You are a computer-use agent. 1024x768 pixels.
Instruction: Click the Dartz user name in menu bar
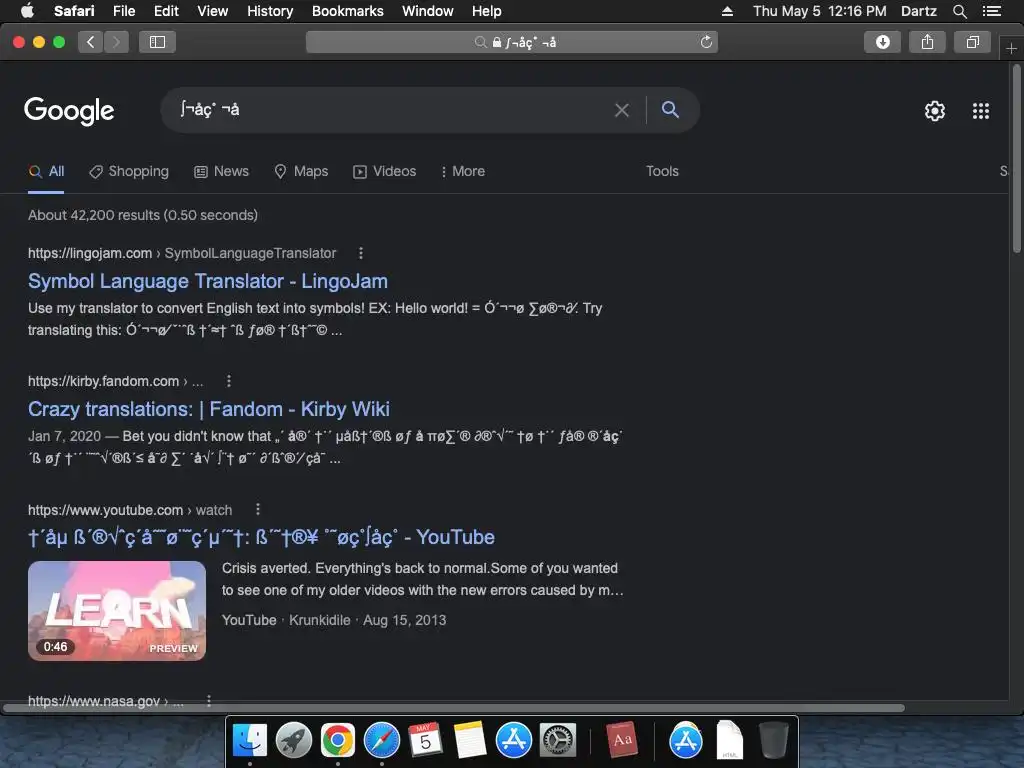pyautogui.click(x=918, y=11)
